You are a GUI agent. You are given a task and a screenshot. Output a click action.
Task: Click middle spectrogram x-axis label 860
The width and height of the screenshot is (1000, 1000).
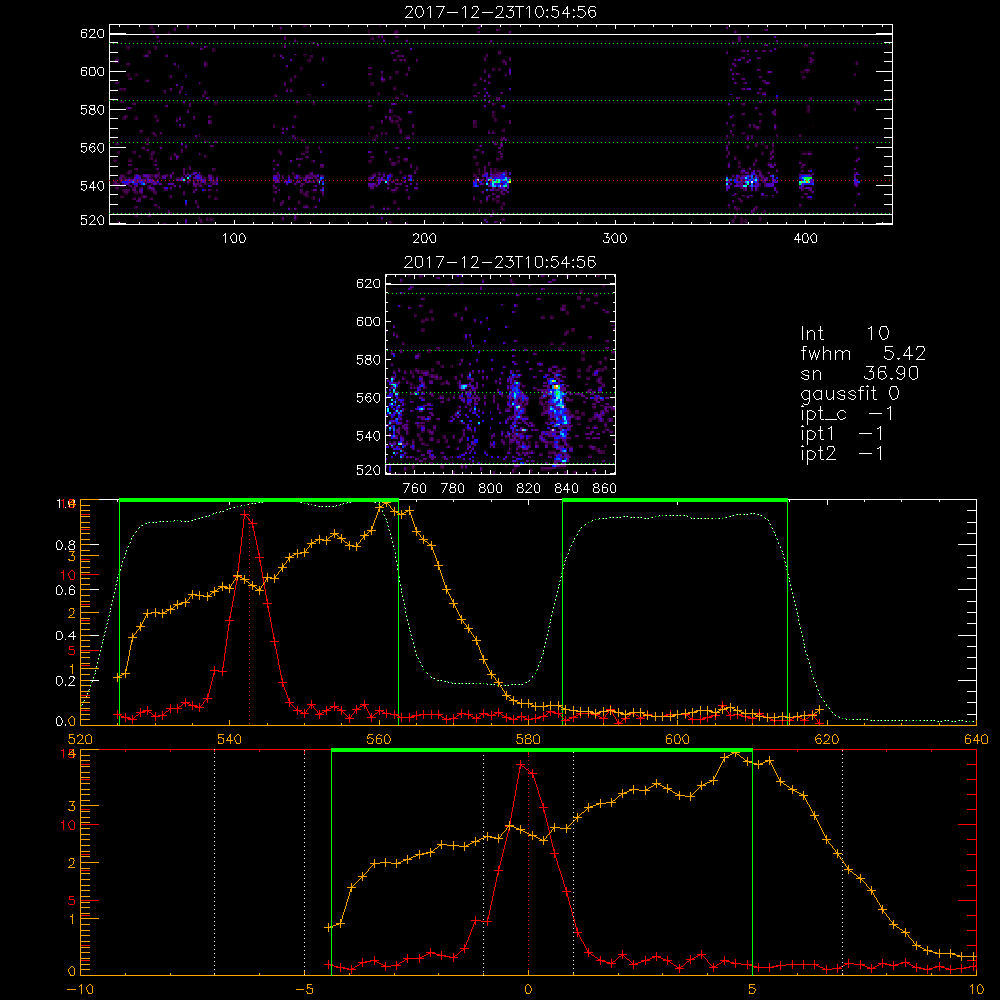click(x=605, y=489)
